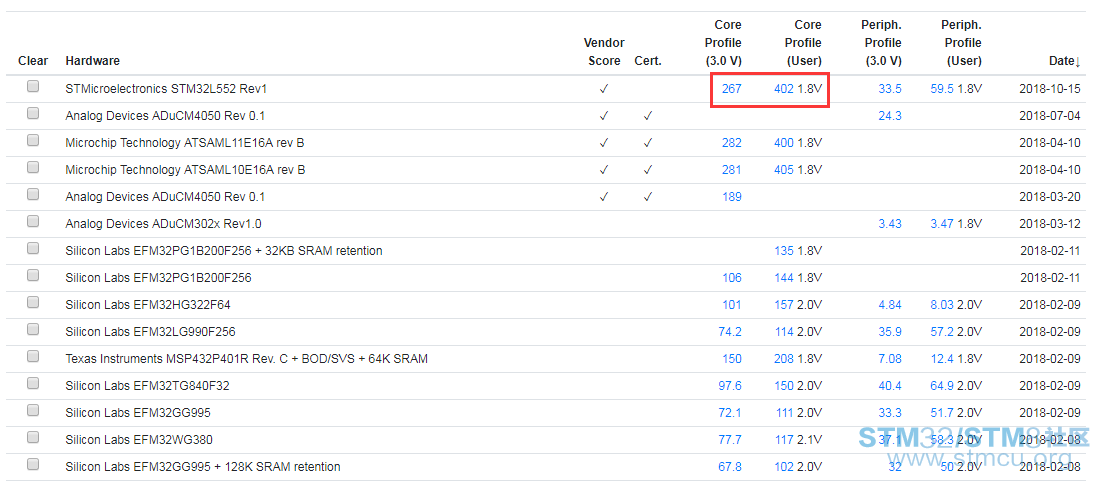Sort by the Date column header
Image resolution: width=1096 pixels, height=483 pixels.
[x=1065, y=61]
